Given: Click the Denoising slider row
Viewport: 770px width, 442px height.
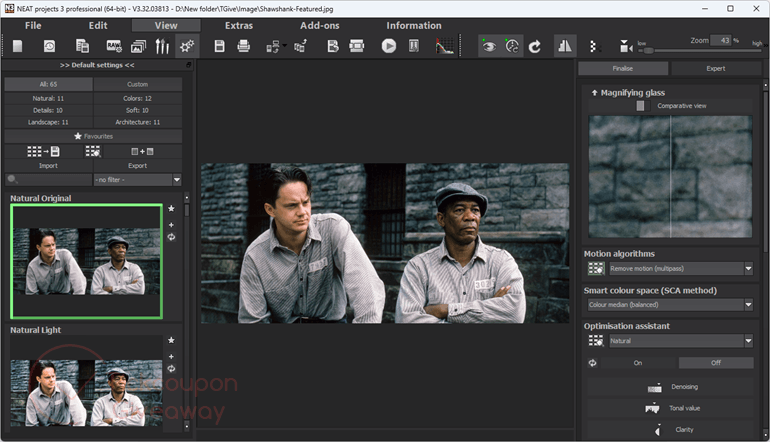Looking at the screenshot, I should point(670,387).
